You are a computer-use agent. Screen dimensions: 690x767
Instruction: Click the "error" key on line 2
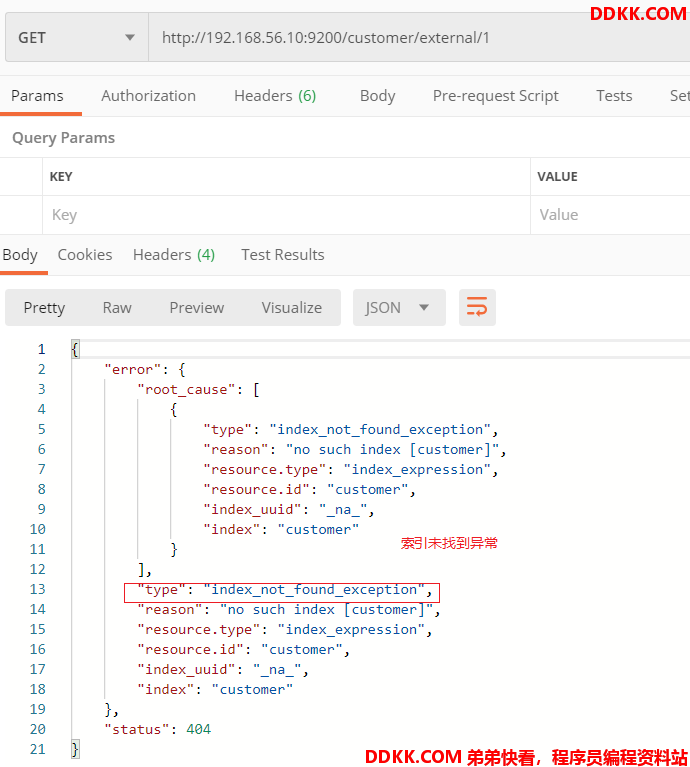(133, 370)
